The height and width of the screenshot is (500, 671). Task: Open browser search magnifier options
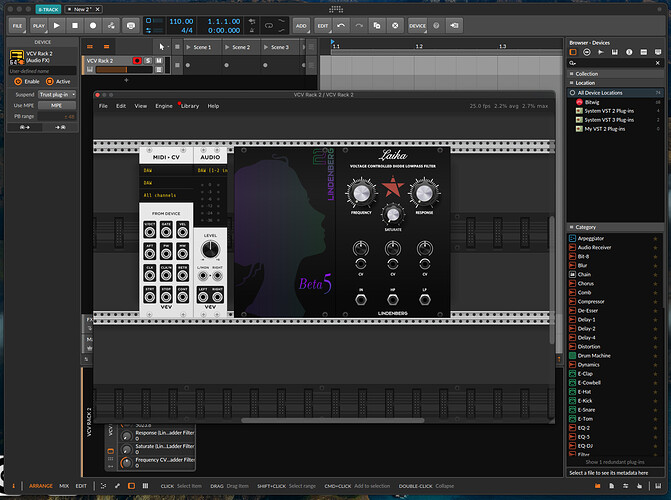click(x=573, y=63)
